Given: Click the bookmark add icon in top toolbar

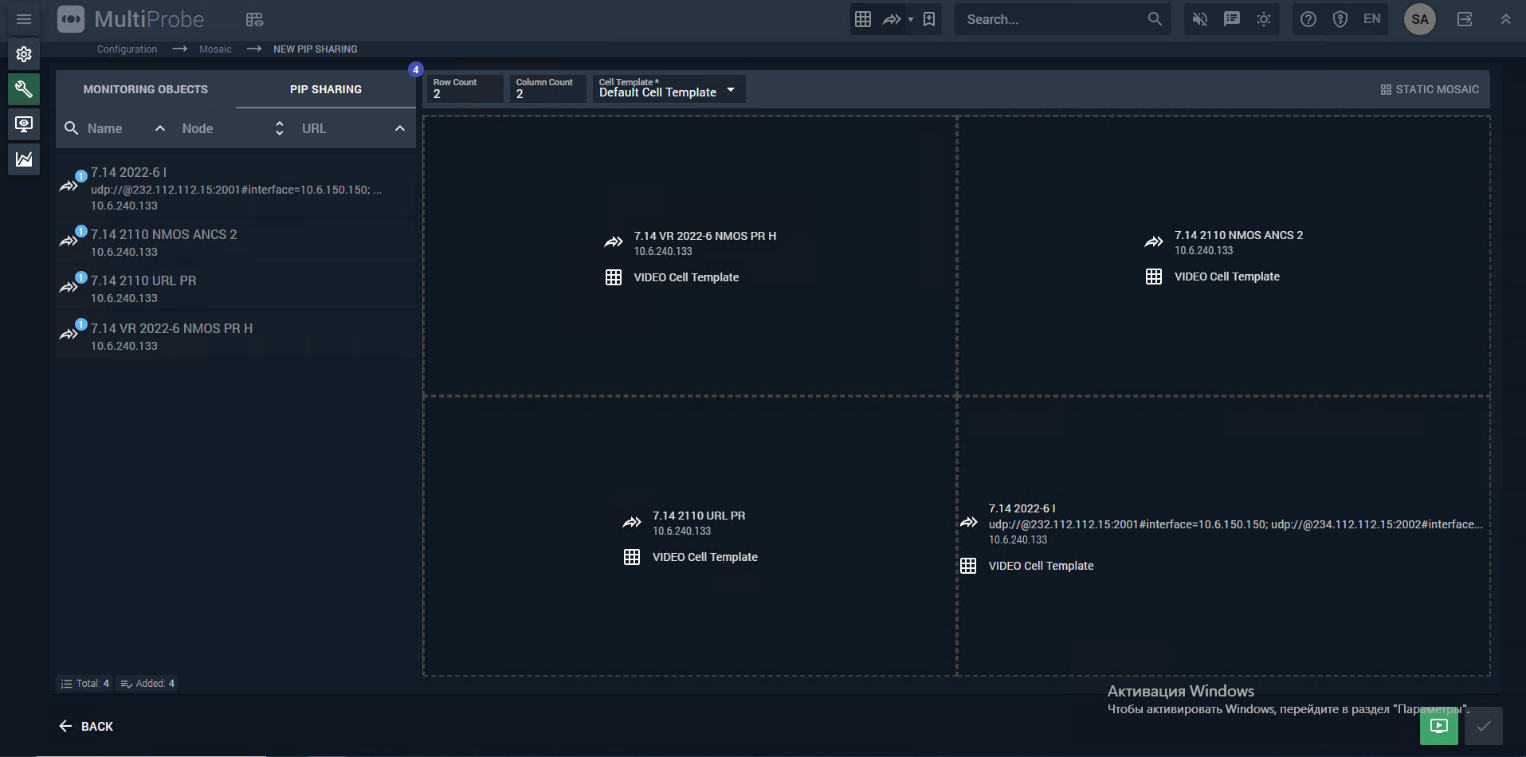Looking at the screenshot, I should pos(929,19).
